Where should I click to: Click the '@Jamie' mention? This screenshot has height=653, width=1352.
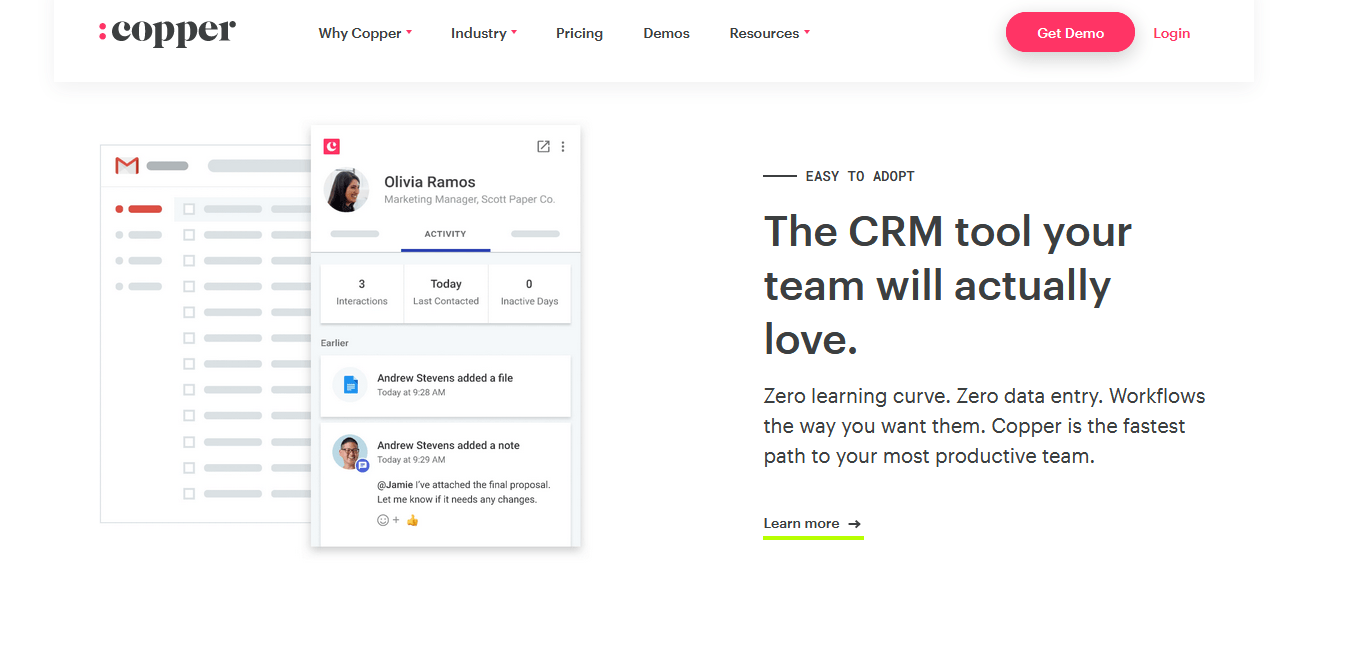tap(394, 485)
